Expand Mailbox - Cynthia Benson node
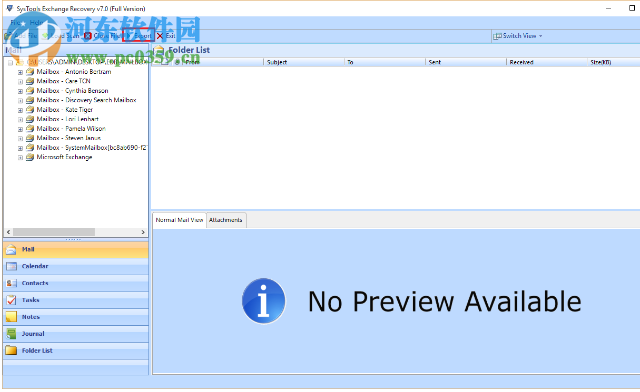This screenshot has height=392, width=640. (x=20, y=91)
